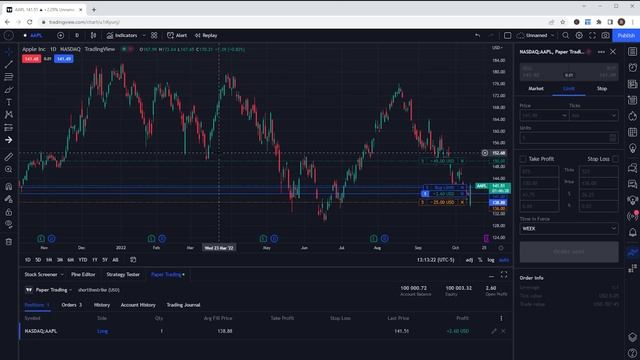640x360 pixels.
Task: Select the prediction and measurement tool
Action: pos(9,128)
